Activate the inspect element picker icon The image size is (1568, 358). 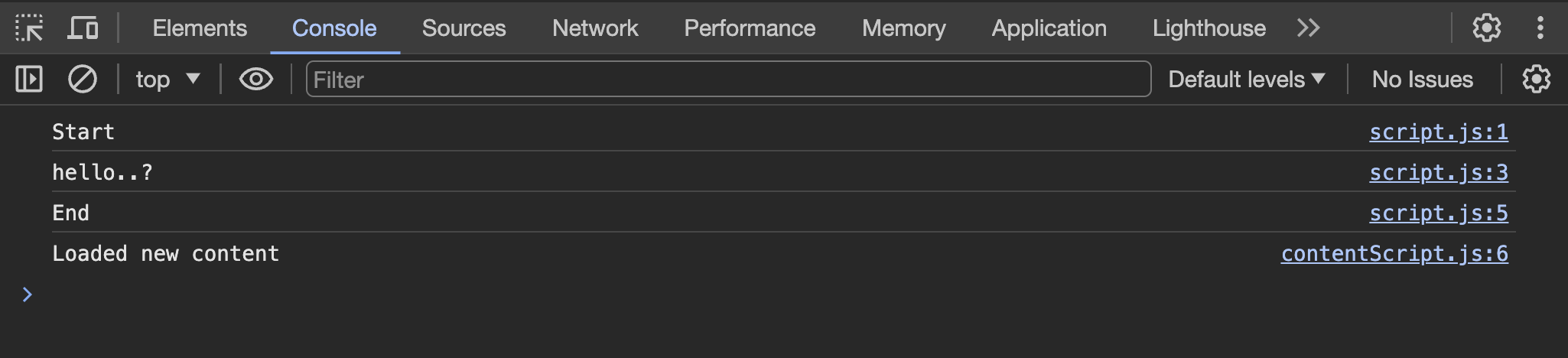pos(29,28)
